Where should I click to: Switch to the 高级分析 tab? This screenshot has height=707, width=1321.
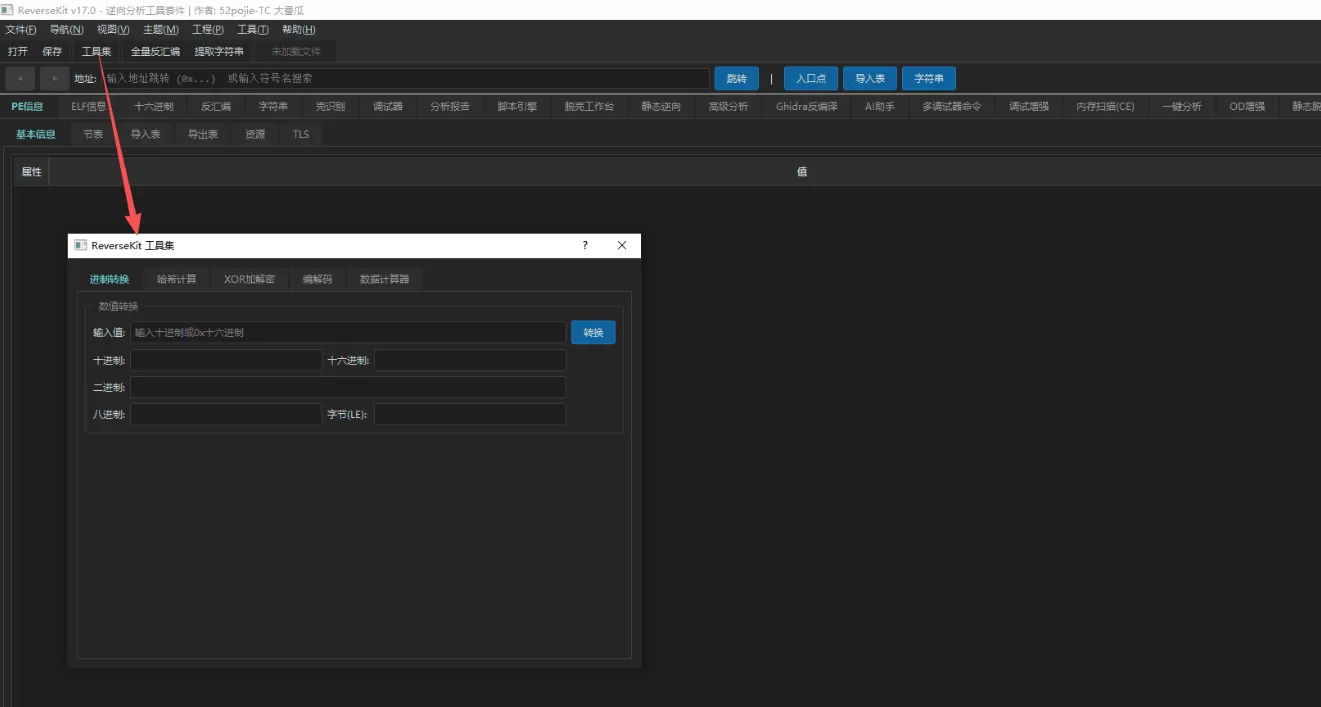click(x=728, y=106)
